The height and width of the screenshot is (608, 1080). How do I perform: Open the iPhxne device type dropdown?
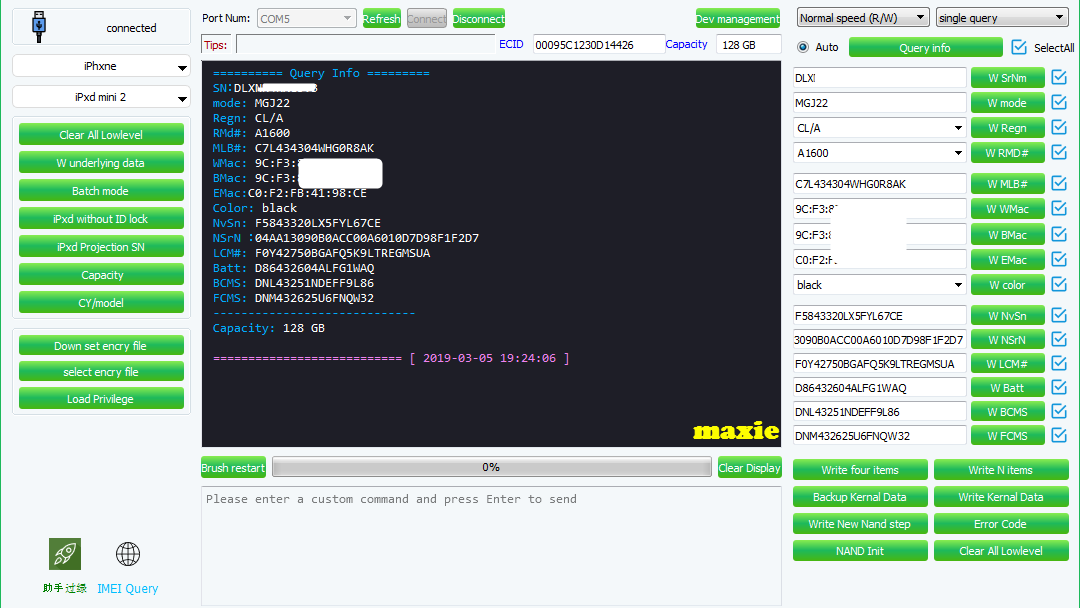pos(101,66)
